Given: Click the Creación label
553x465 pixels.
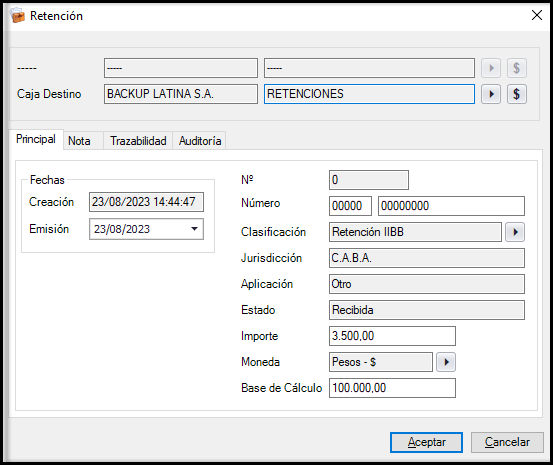Looking at the screenshot, I should 51,202.
